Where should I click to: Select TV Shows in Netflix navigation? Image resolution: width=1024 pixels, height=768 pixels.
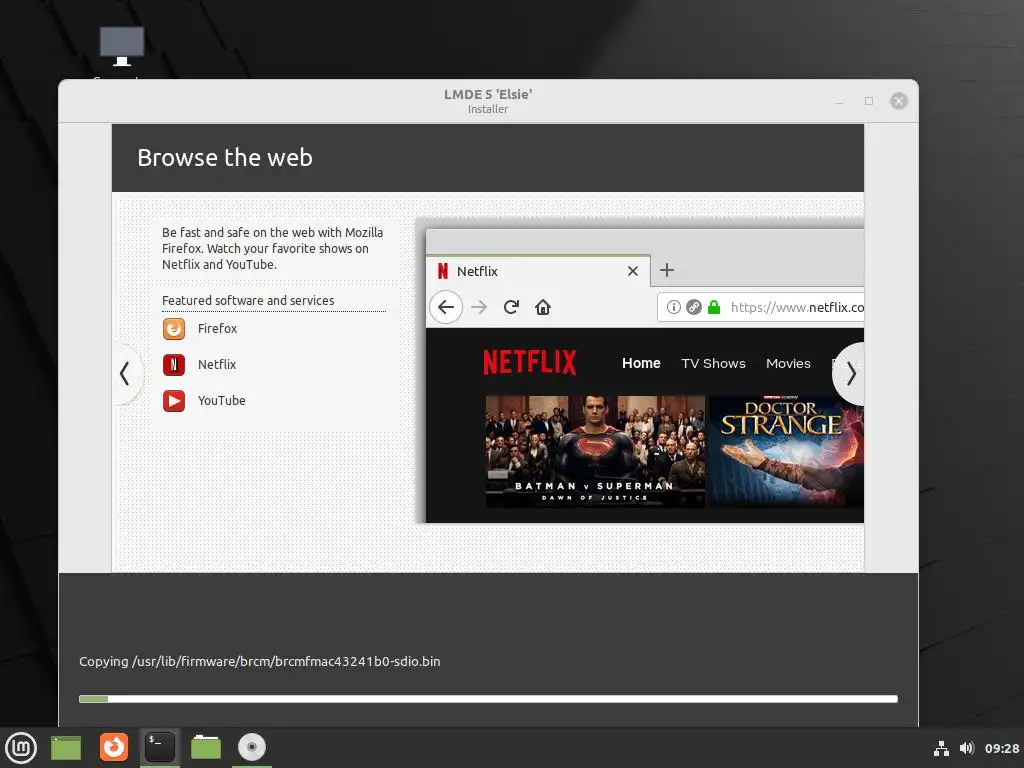coord(713,363)
